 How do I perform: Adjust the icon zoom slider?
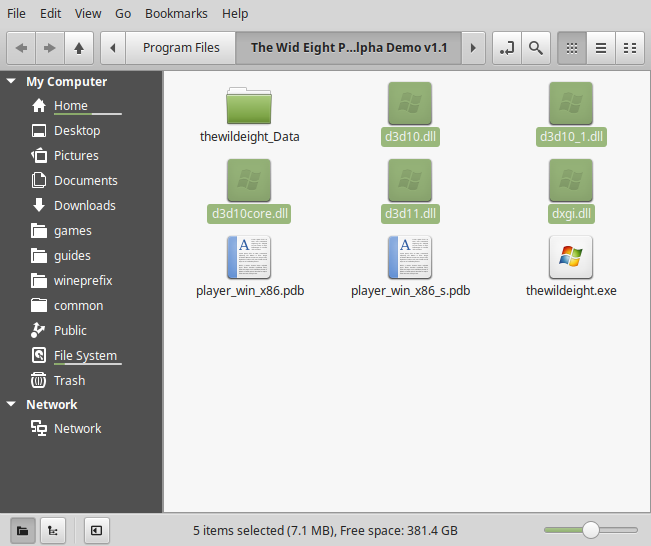tap(590, 530)
